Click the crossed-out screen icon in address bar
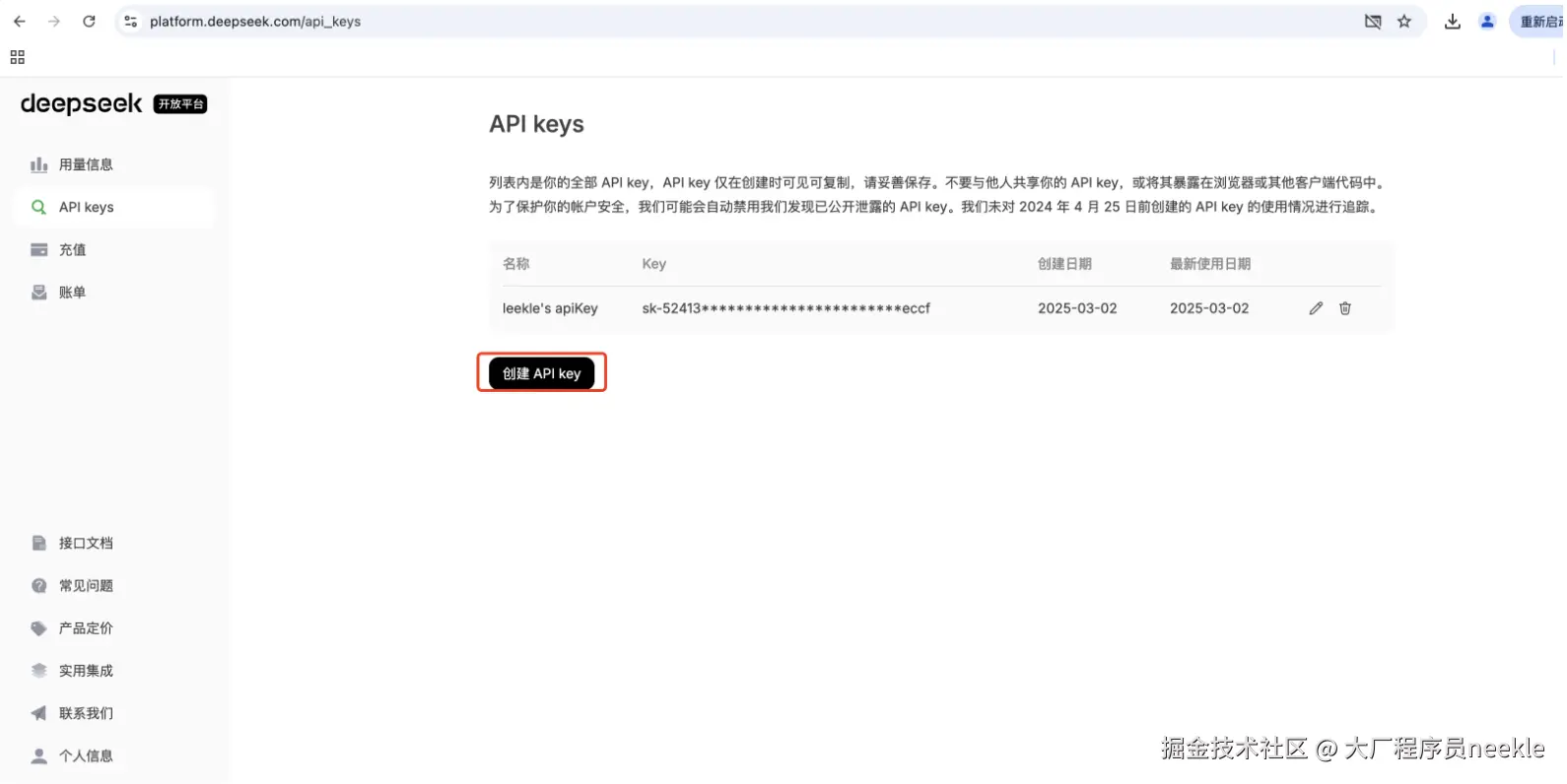 tap(1373, 22)
